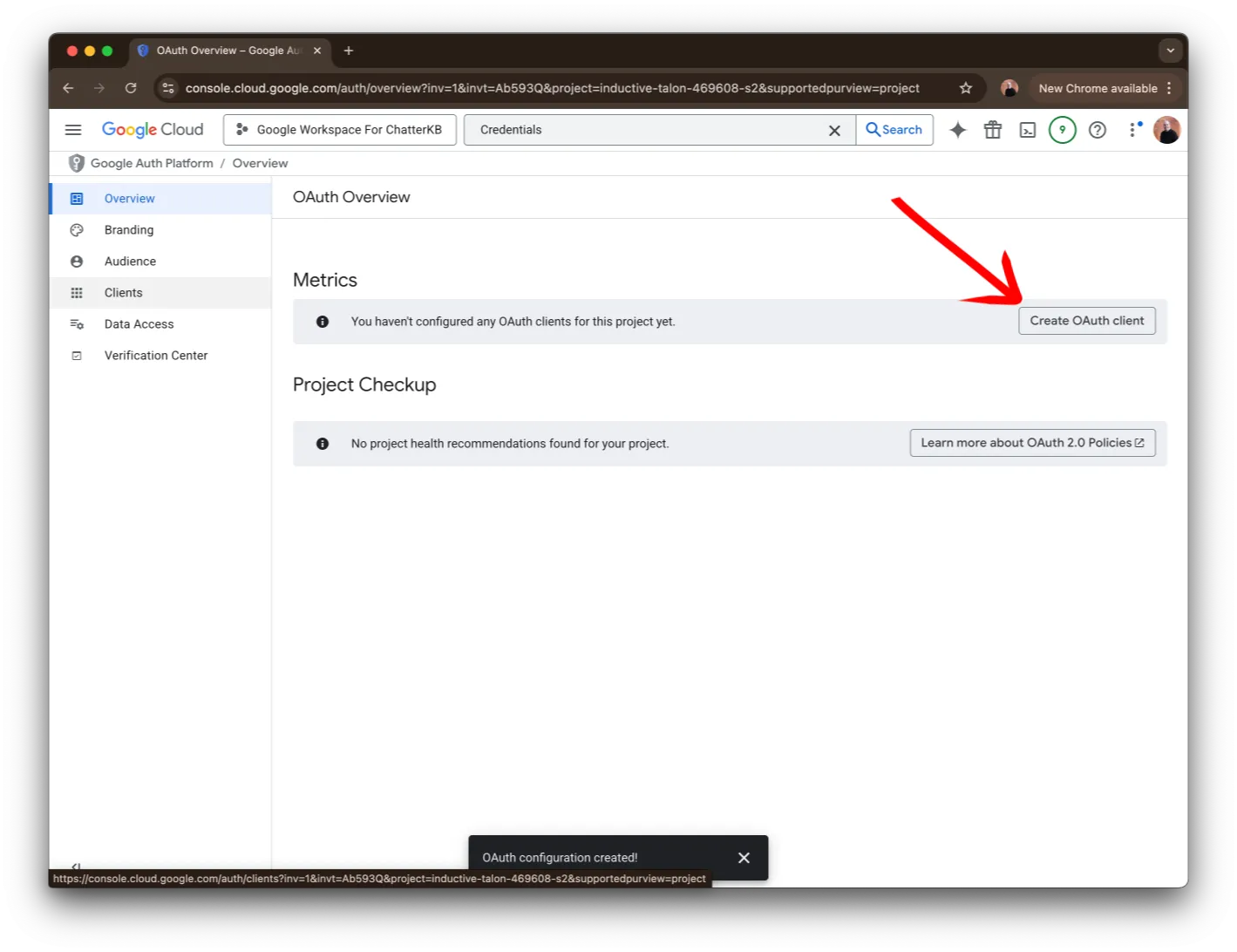
Task: Open the Google account avatar menu
Action: (x=1166, y=130)
